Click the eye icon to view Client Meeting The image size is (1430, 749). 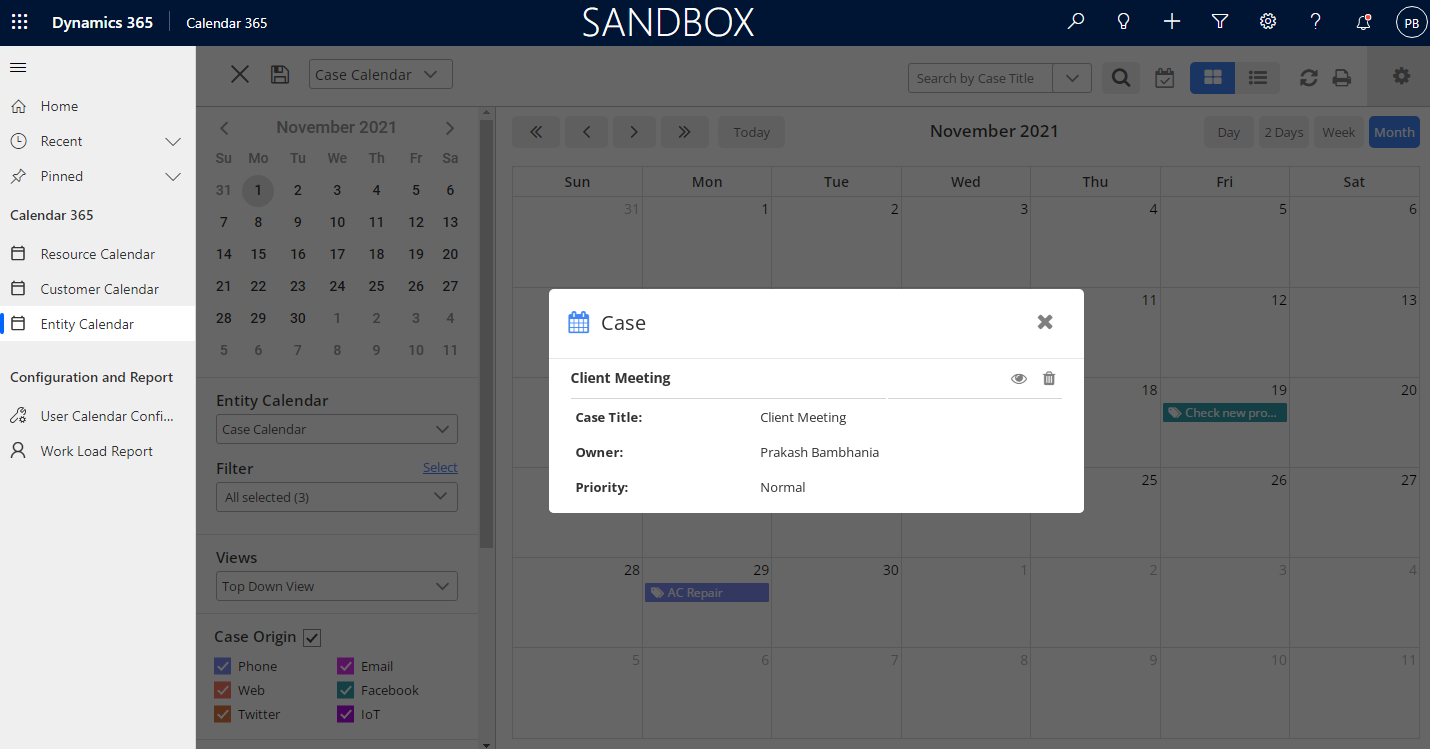[1018, 378]
